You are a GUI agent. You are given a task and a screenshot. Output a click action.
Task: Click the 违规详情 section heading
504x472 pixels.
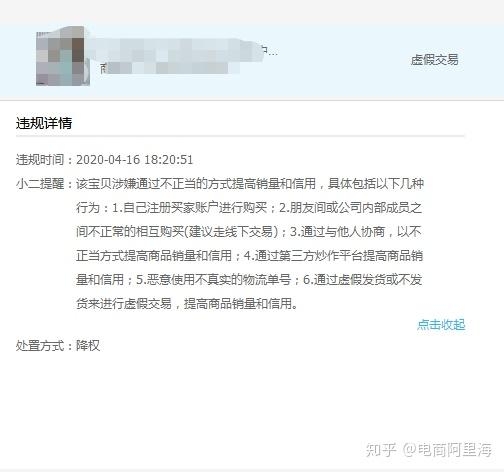click(x=44, y=123)
